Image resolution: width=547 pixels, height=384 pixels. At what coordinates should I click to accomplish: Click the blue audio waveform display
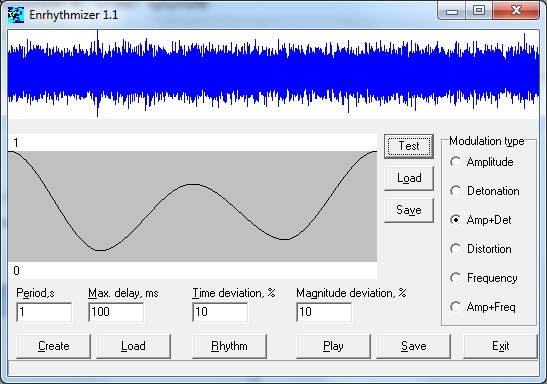click(274, 74)
